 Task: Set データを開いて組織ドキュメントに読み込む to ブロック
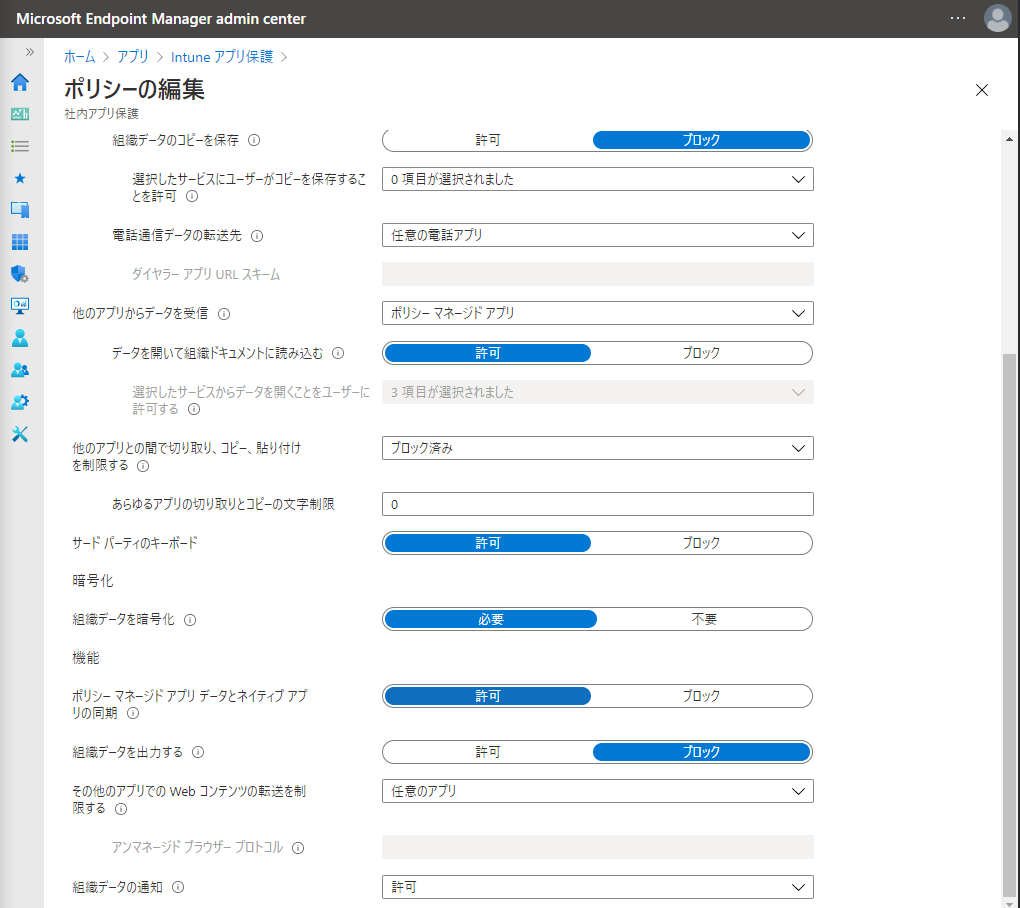tap(701, 353)
